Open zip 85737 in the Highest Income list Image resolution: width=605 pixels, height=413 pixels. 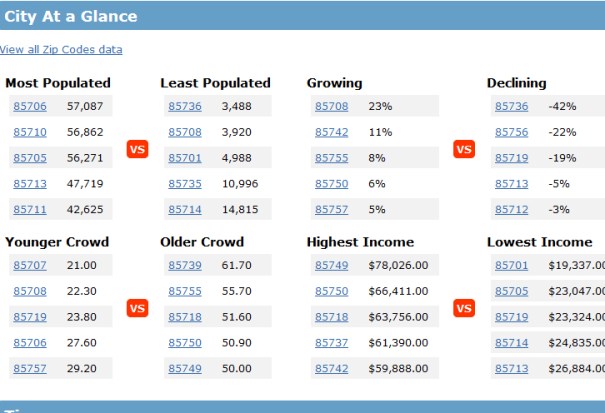331,343
